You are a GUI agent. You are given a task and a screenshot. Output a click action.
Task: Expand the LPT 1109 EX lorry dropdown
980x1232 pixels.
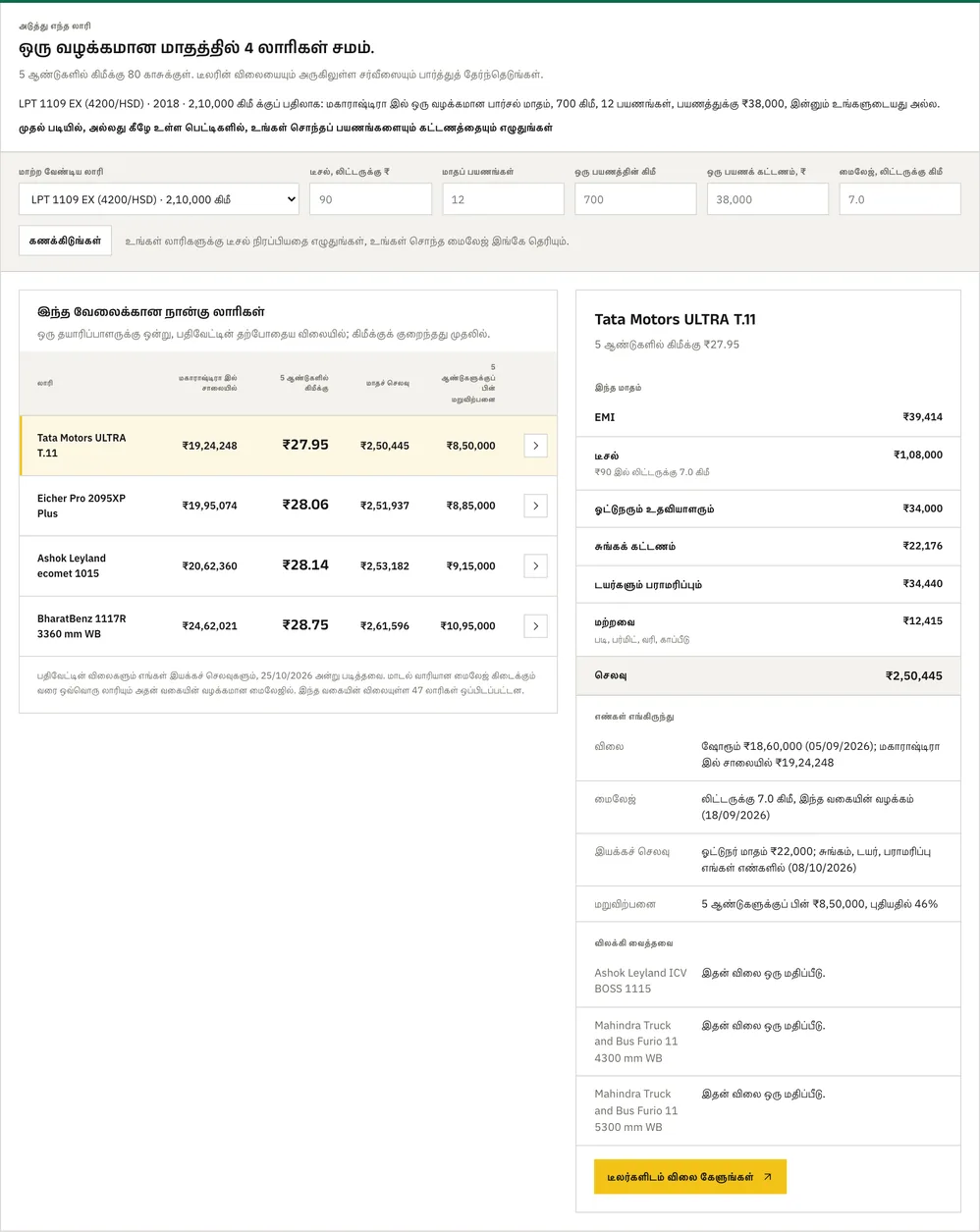(x=159, y=199)
